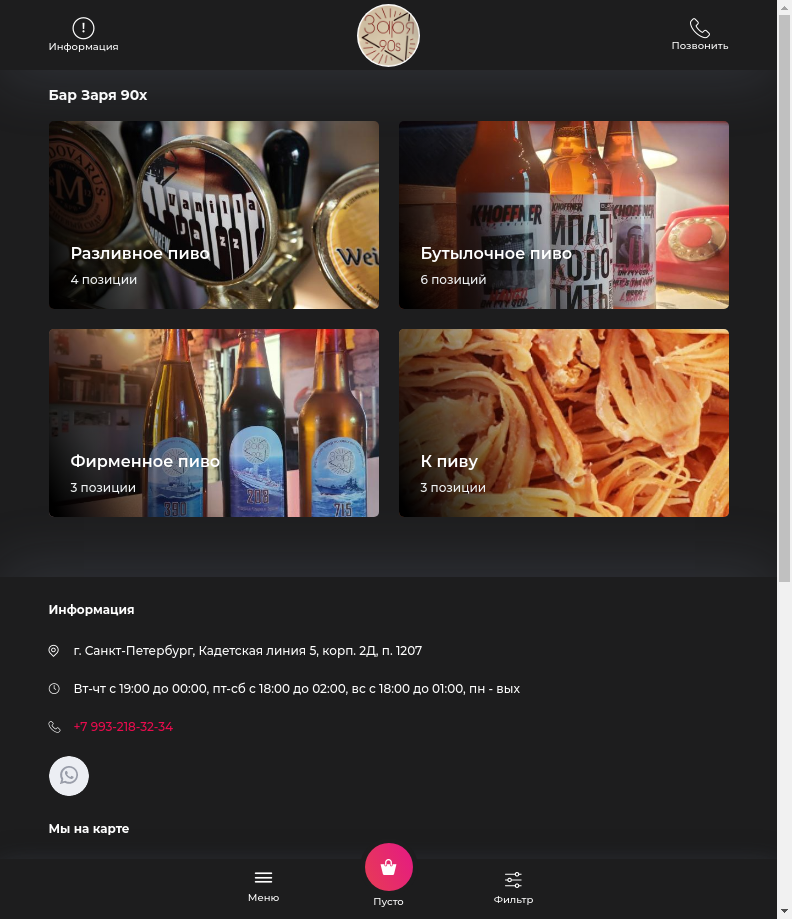Click the WhatsApp round icon
The image size is (792, 919).
click(x=69, y=775)
